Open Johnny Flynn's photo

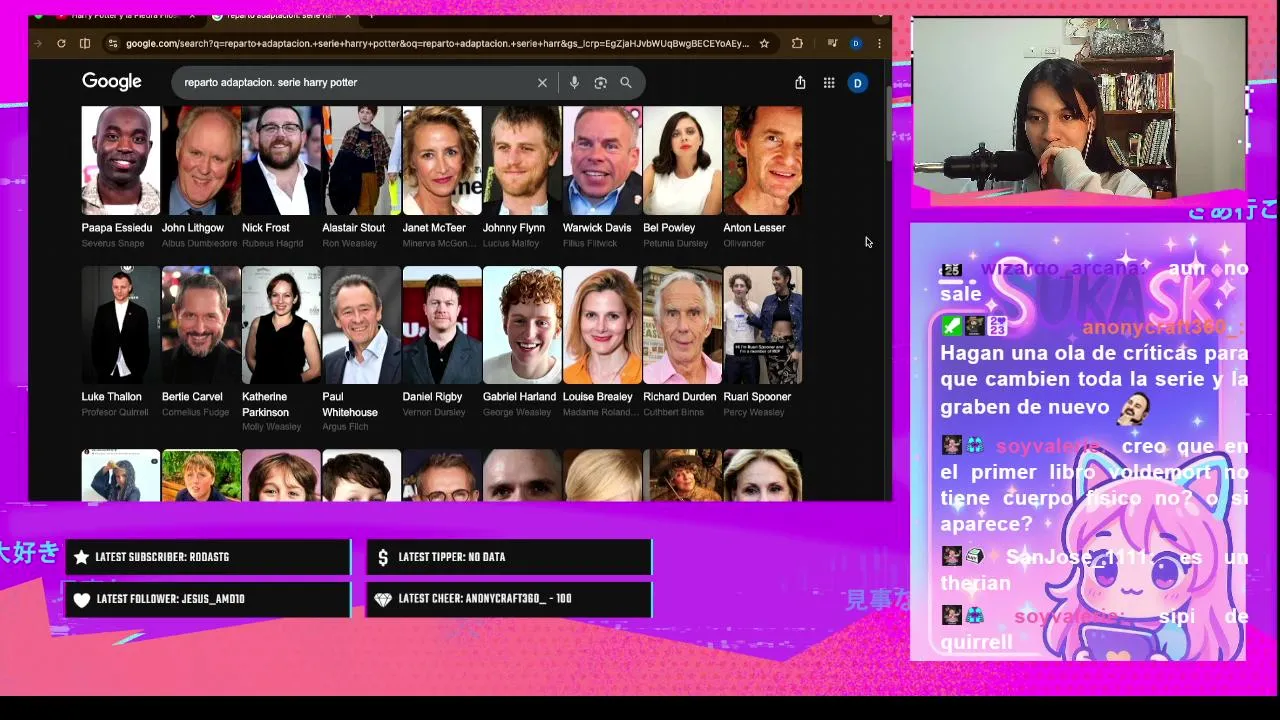pyautogui.click(x=522, y=160)
